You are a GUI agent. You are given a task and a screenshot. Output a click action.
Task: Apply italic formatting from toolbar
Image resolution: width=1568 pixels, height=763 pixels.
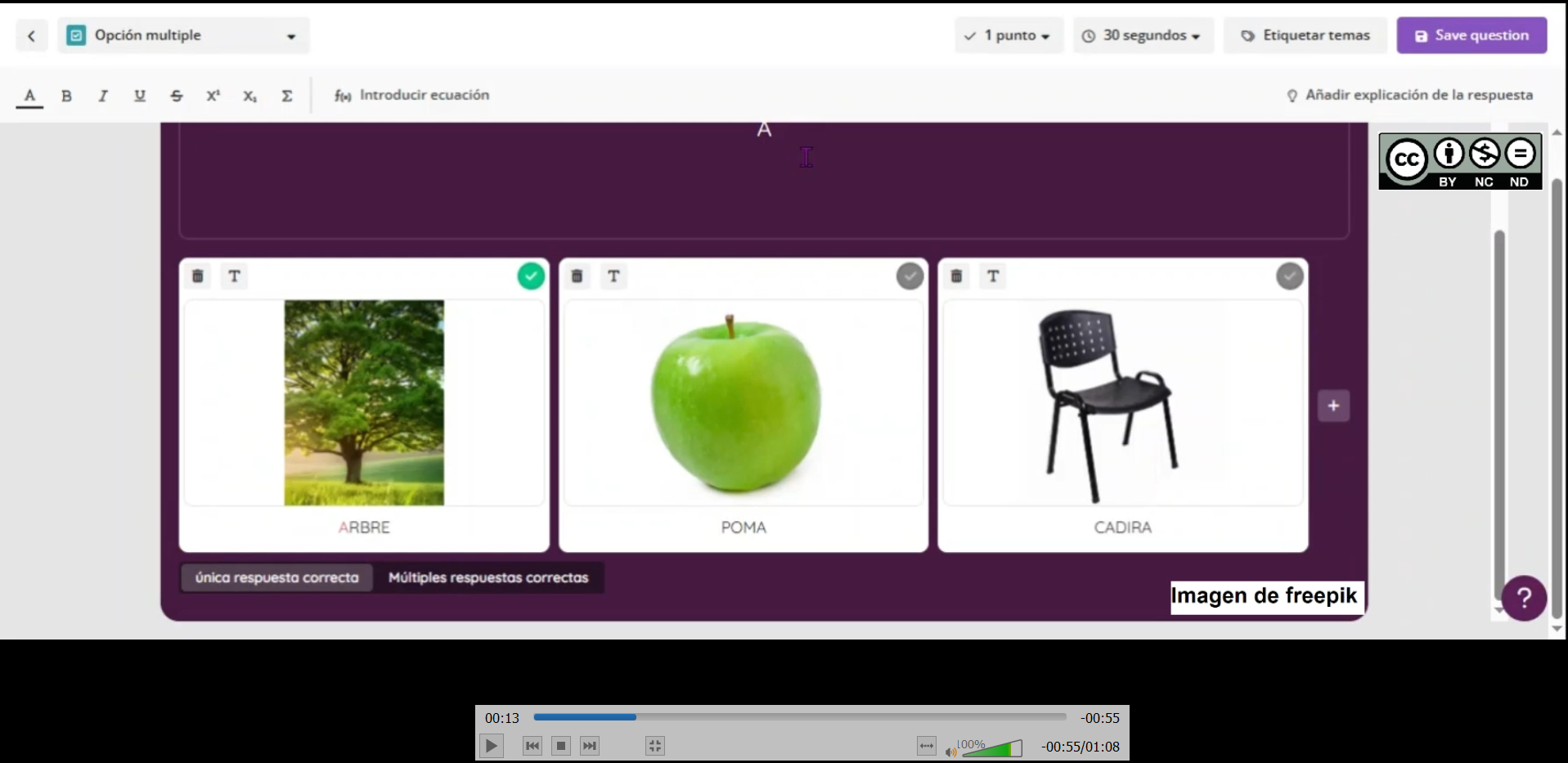point(103,96)
